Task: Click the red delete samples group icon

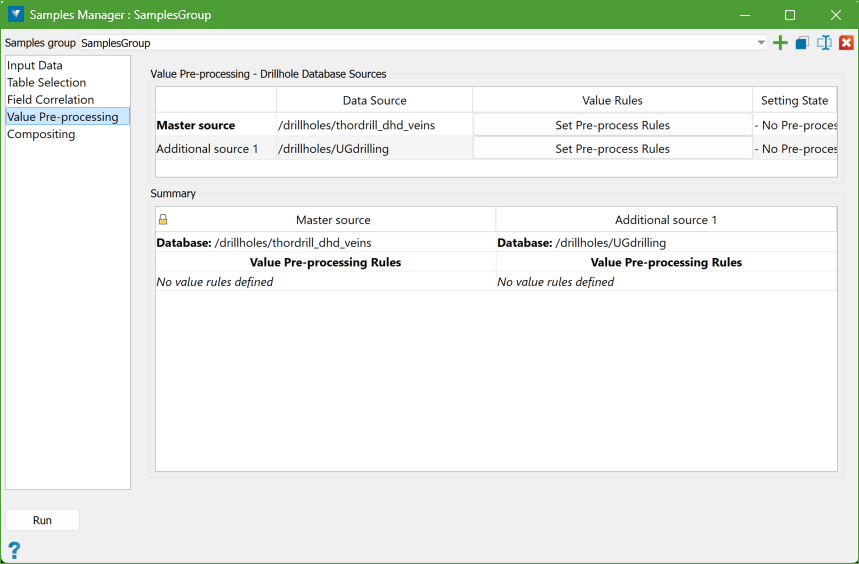Action: [846, 43]
